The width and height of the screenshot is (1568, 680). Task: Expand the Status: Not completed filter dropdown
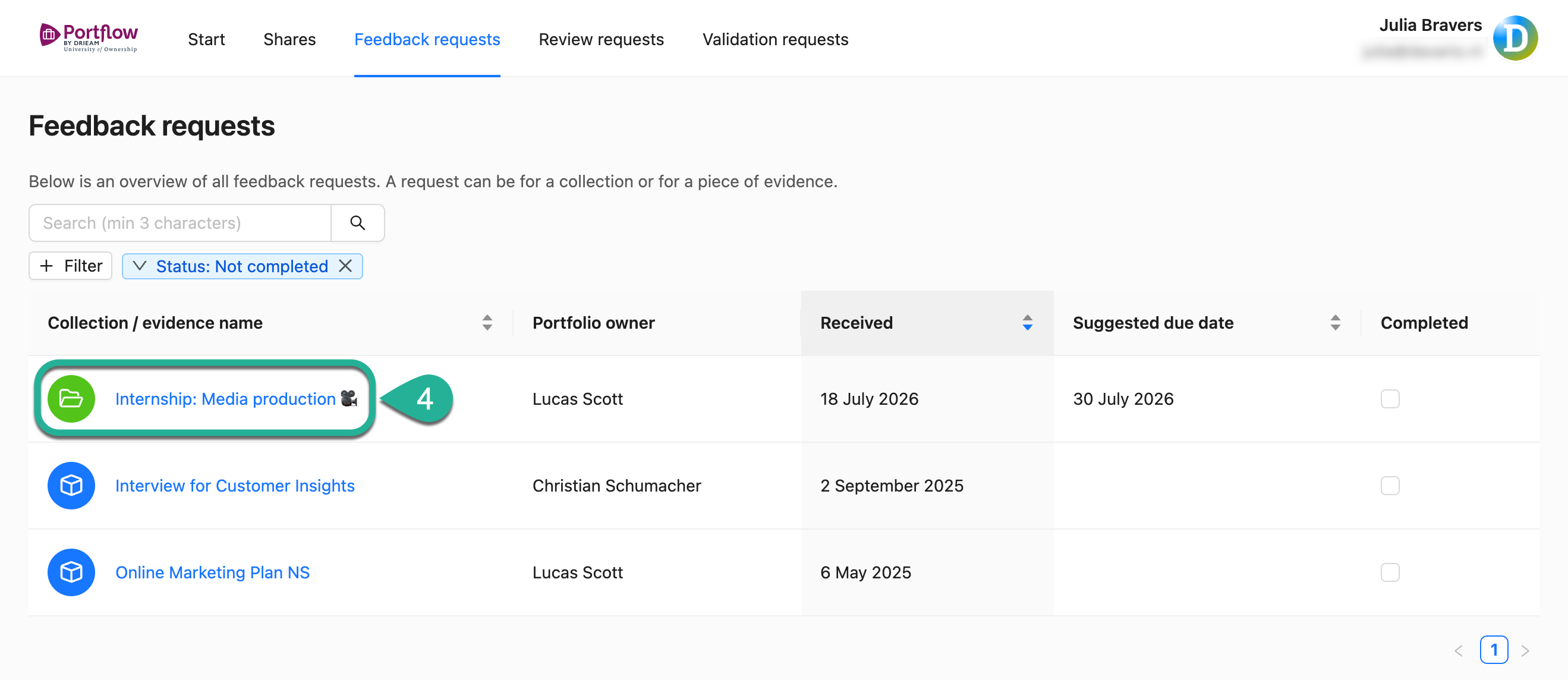point(140,266)
